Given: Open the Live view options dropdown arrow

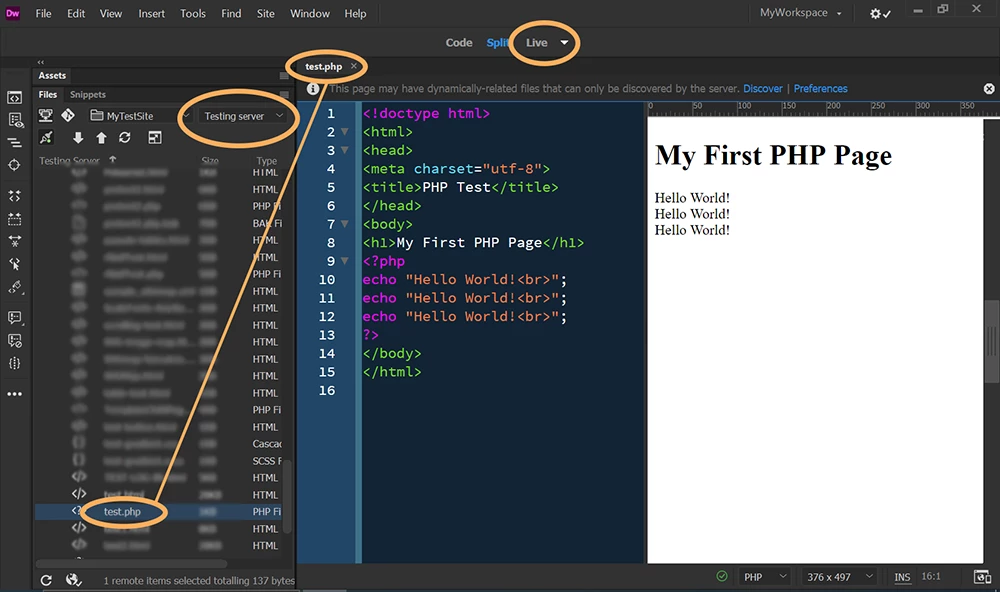Looking at the screenshot, I should pyautogui.click(x=564, y=43).
